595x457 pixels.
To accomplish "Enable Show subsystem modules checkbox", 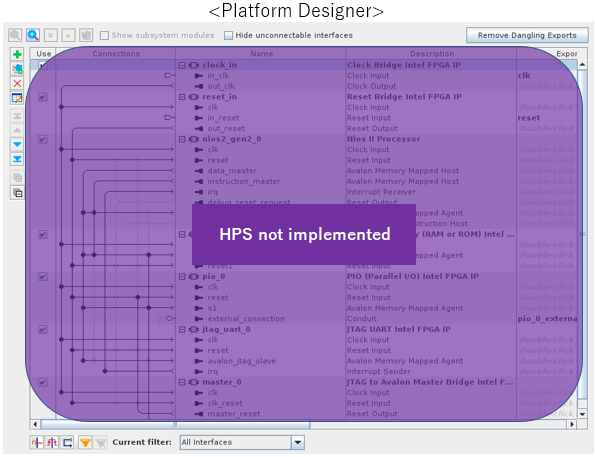I will pyautogui.click(x=104, y=35).
